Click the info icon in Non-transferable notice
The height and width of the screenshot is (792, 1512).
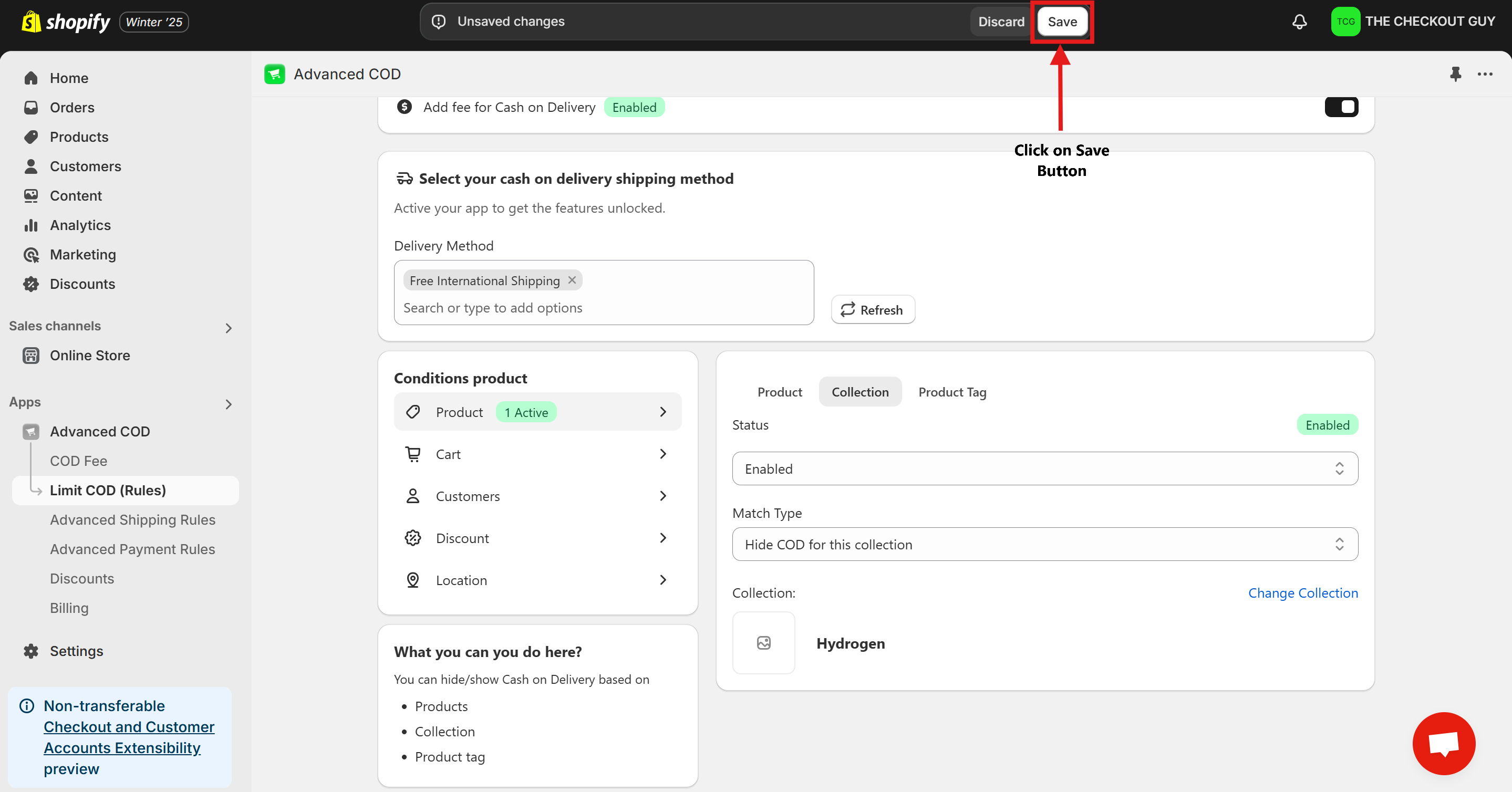coord(27,706)
